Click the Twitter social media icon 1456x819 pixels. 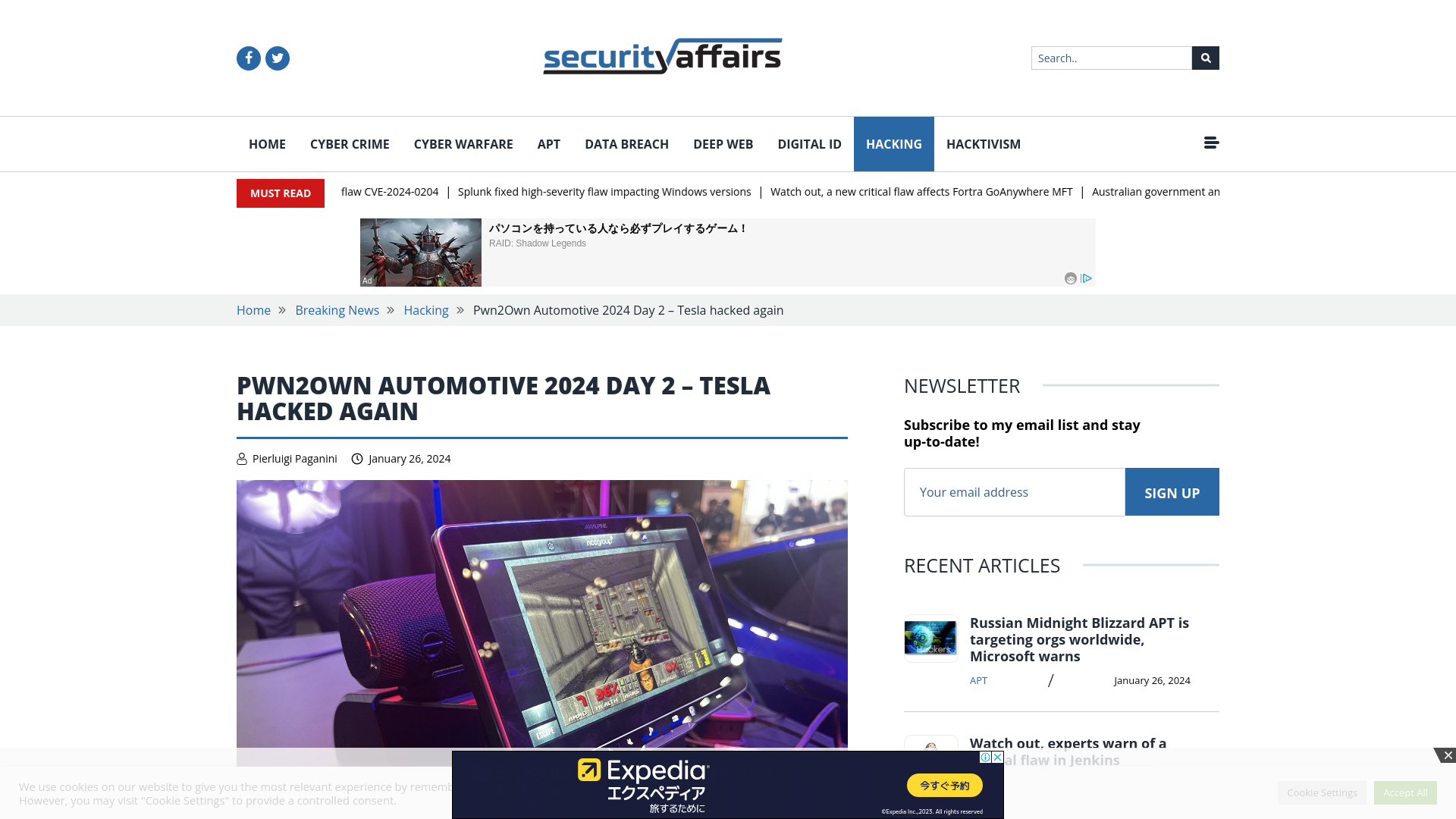[x=277, y=57]
